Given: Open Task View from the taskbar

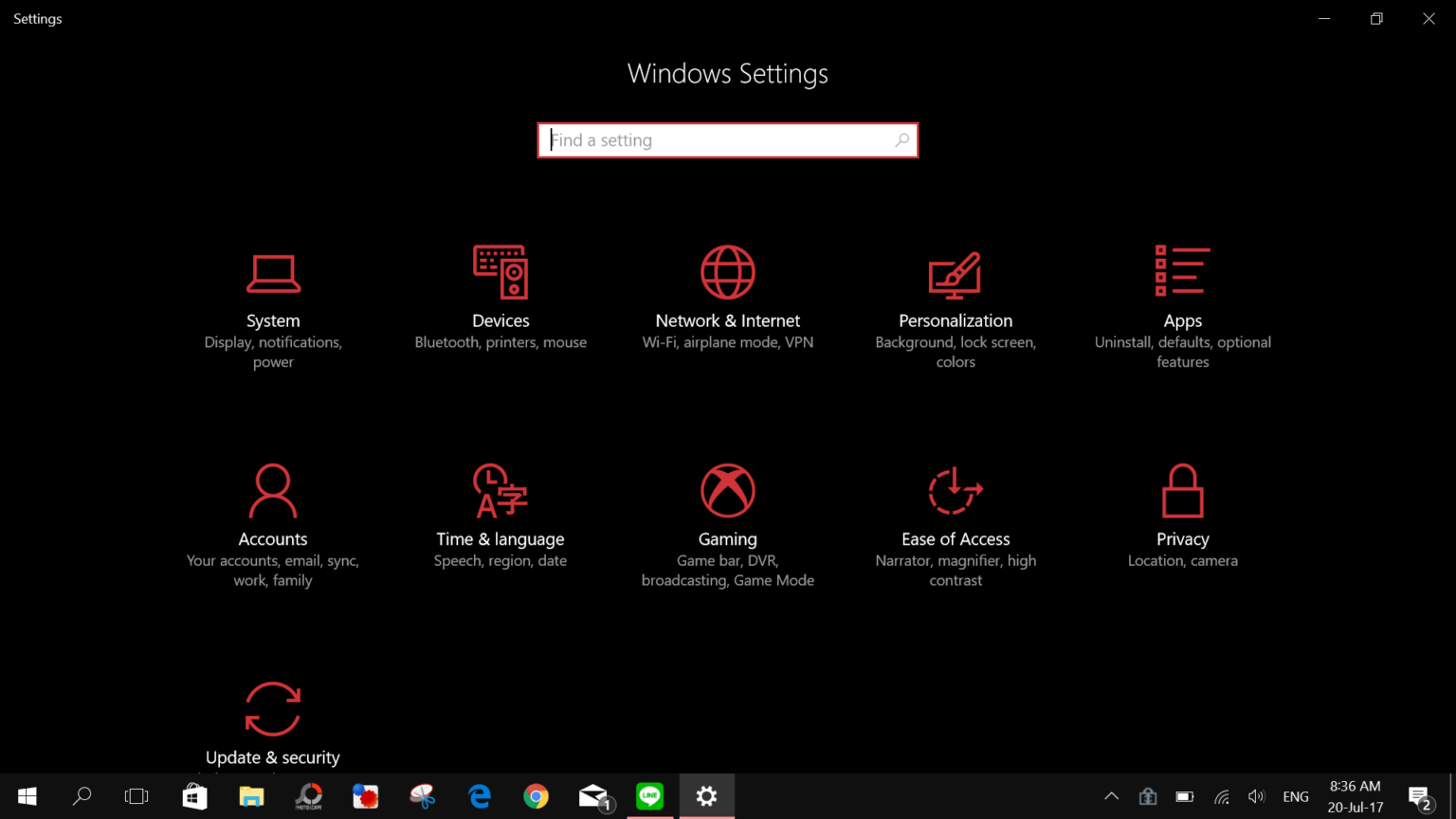Looking at the screenshot, I should coord(136,796).
